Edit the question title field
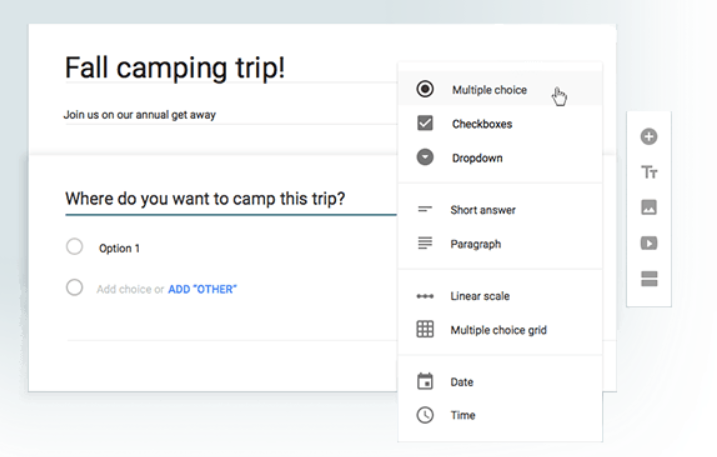 (x=205, y=199)
